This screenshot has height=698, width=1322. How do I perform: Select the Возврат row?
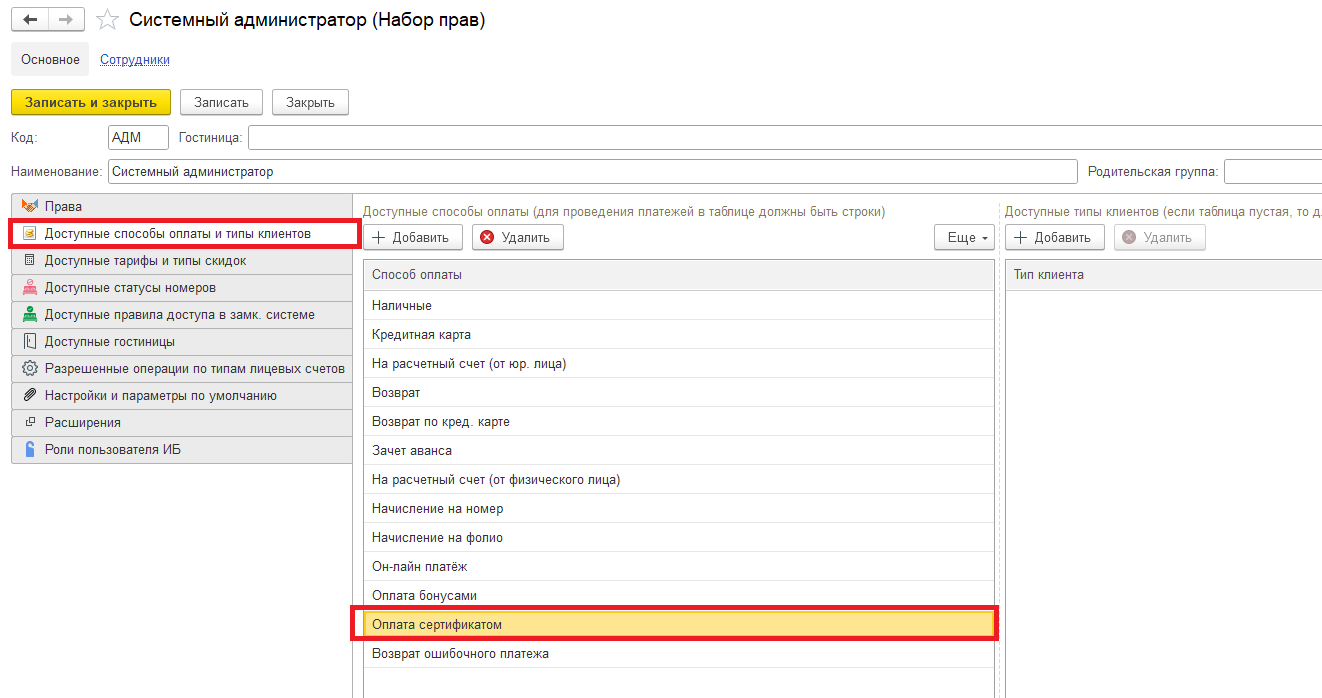(x=679, y=392)
